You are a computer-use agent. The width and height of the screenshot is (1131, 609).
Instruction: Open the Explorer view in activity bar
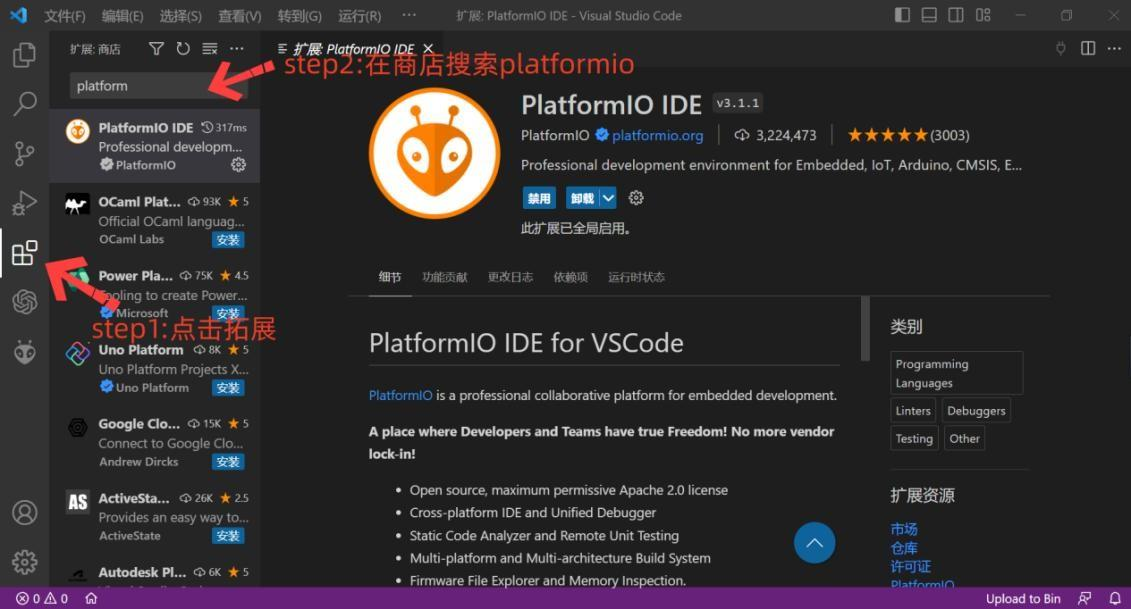coord(24,55)
